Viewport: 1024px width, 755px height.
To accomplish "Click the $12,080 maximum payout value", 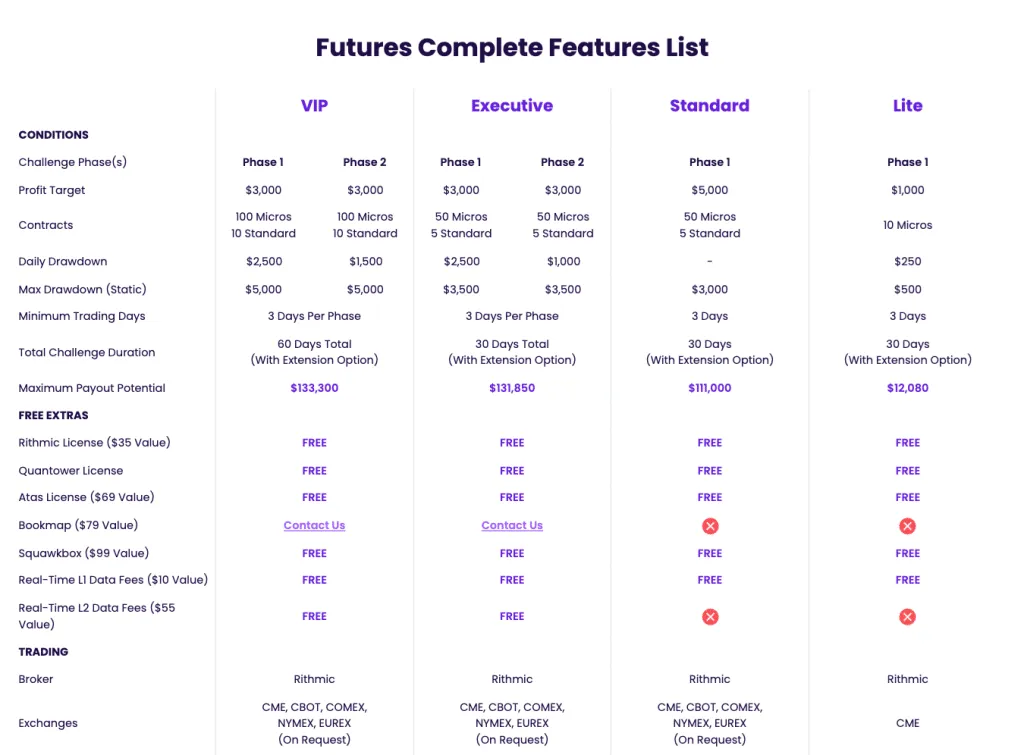I will point(907,388).
